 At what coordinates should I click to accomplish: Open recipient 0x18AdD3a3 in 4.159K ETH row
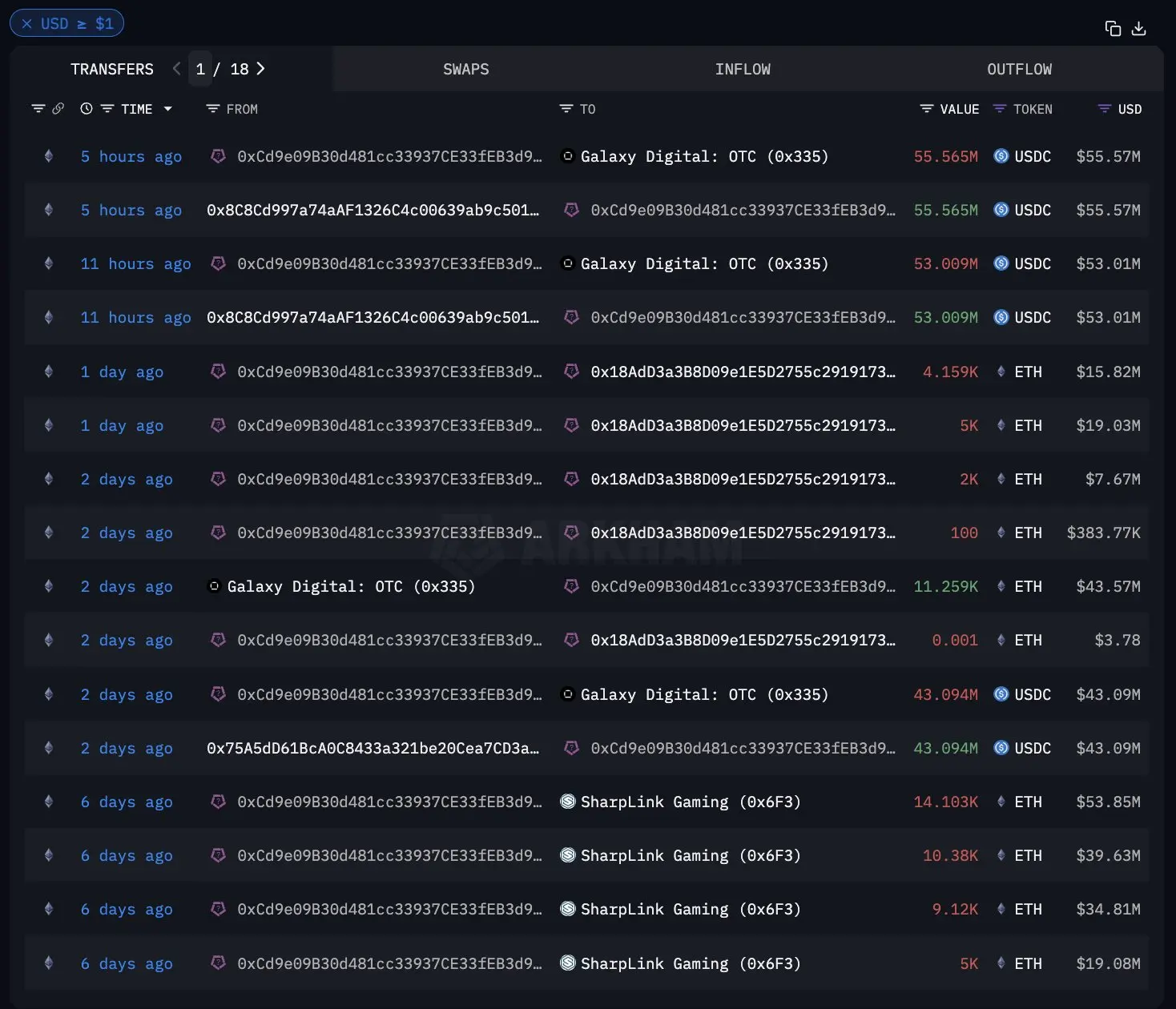(743, 372)
